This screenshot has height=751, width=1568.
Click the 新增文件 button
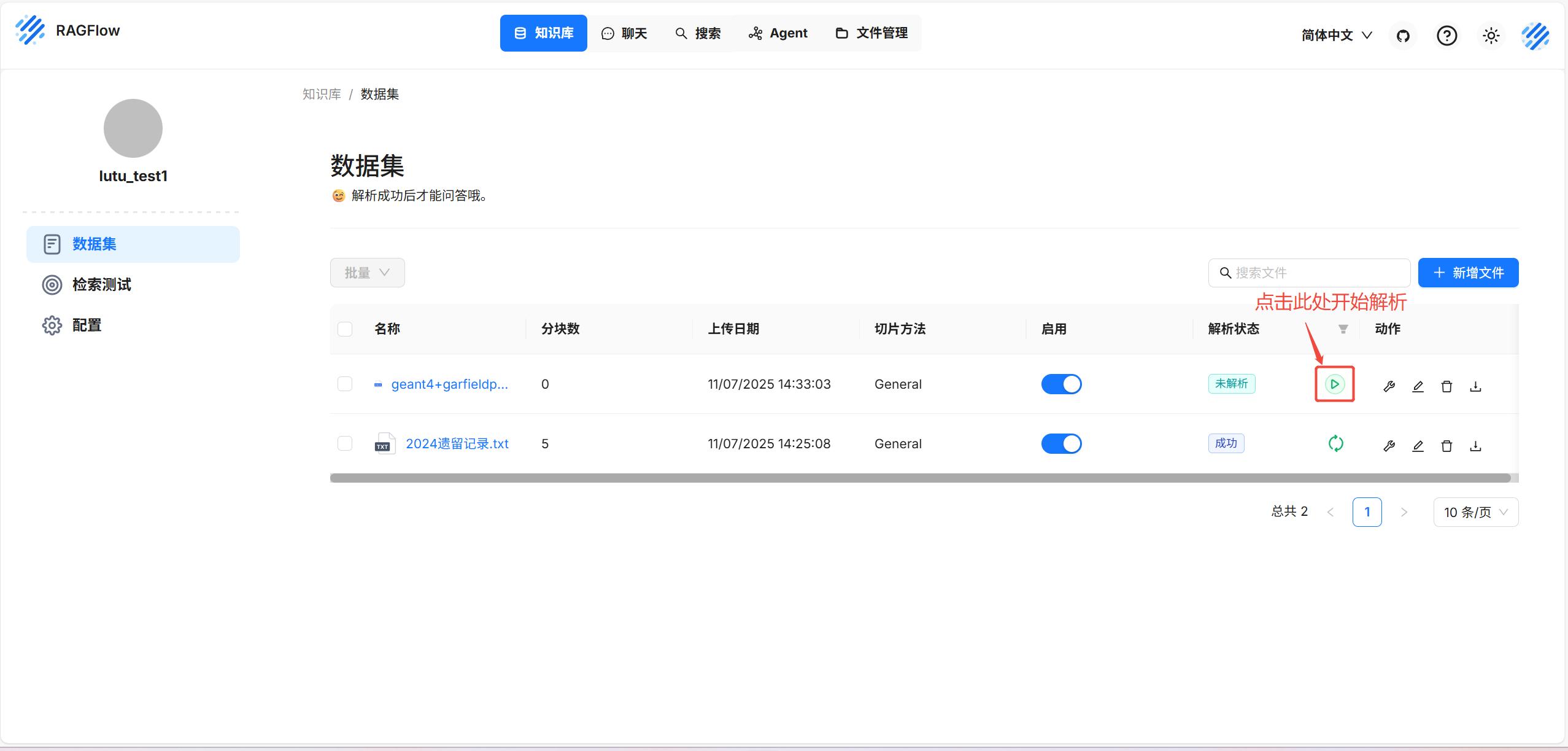pyautogui.click(x=1468, y=273)
